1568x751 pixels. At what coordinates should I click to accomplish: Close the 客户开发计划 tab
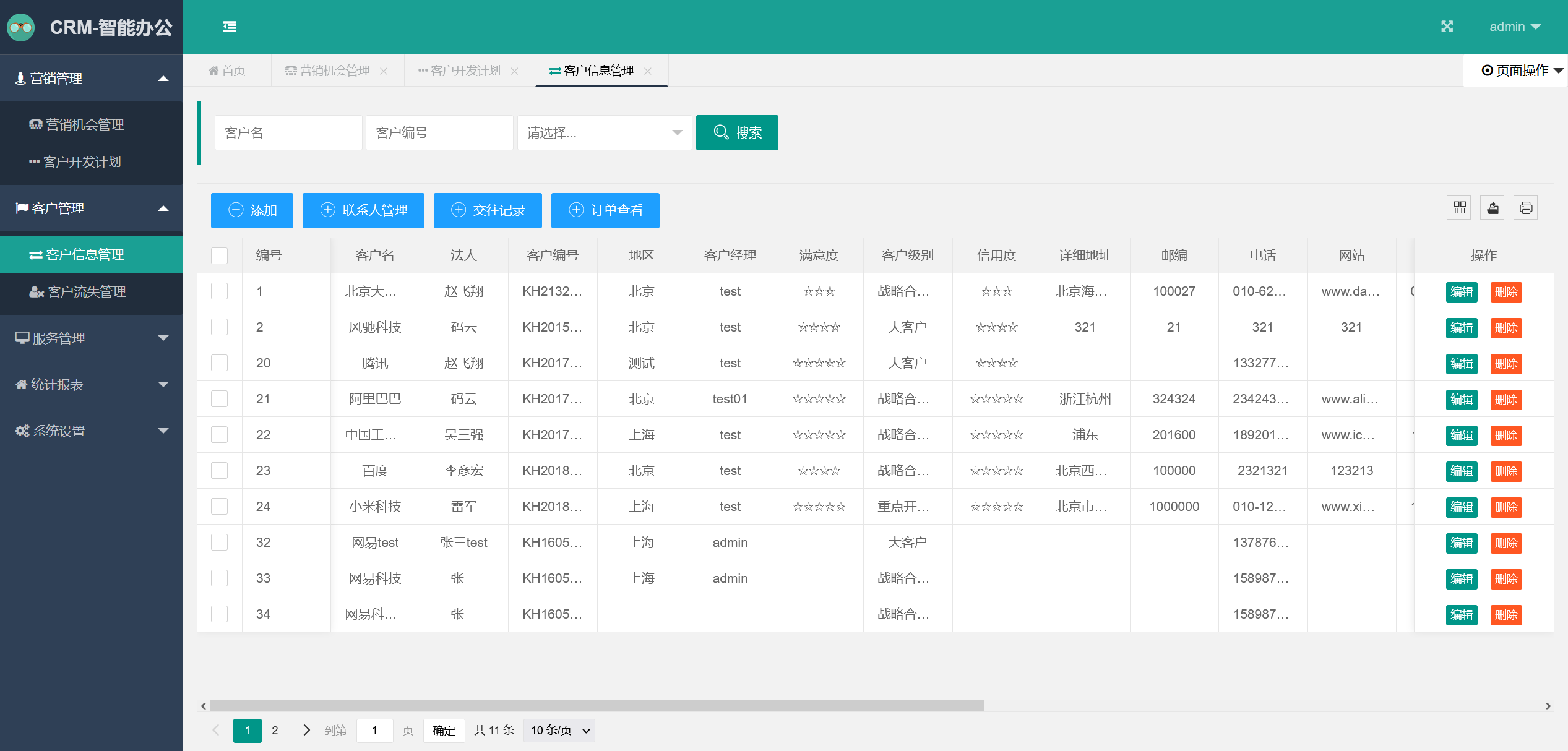click(x=514, y=71)
